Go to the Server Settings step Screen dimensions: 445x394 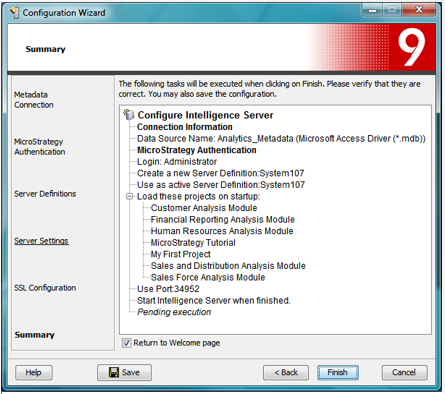[41, 241]
